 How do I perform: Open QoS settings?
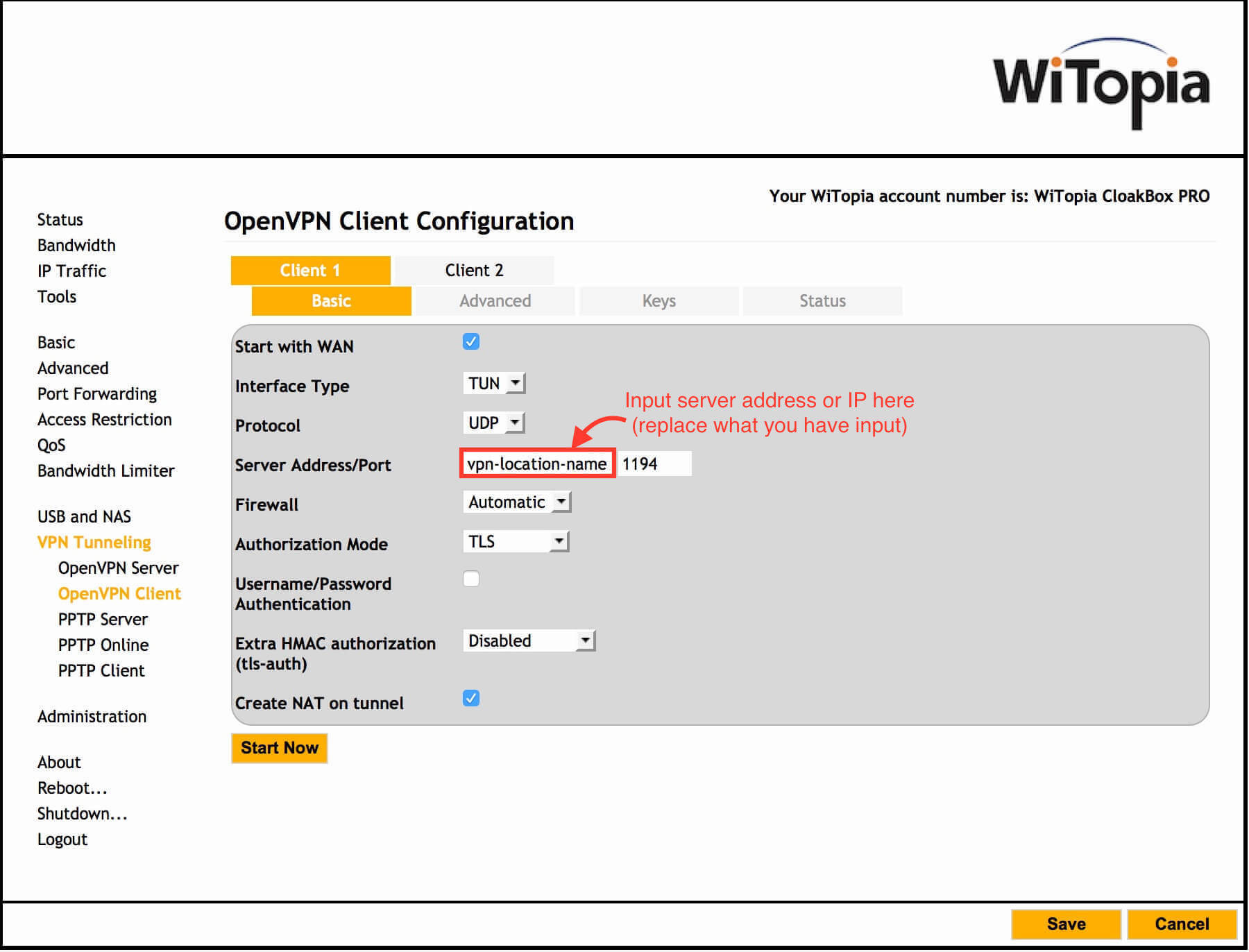(52, 445)
